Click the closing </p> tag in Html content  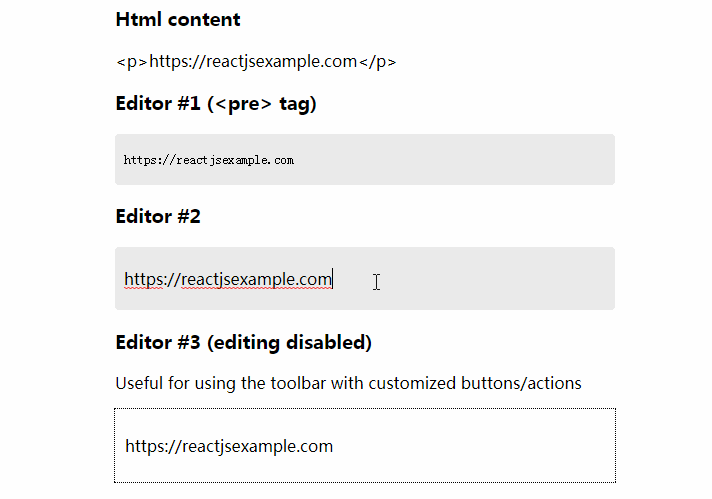click(x=378, y=61)
